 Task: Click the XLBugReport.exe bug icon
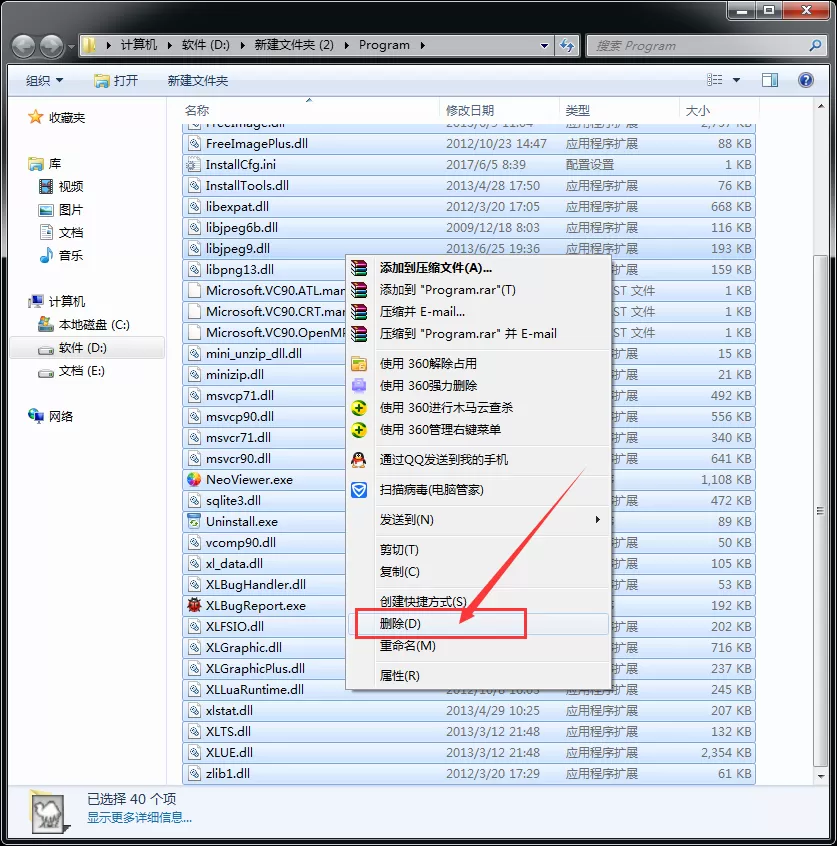(194, 605)
